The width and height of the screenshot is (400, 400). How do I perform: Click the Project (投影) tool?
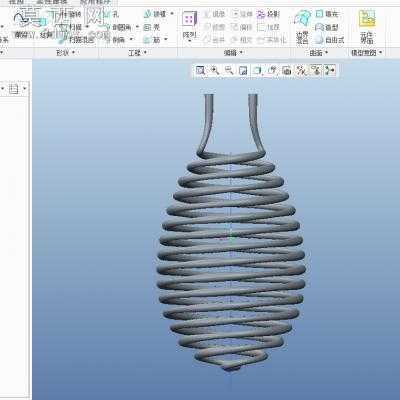pyautogui.click(x=268, y=14)
